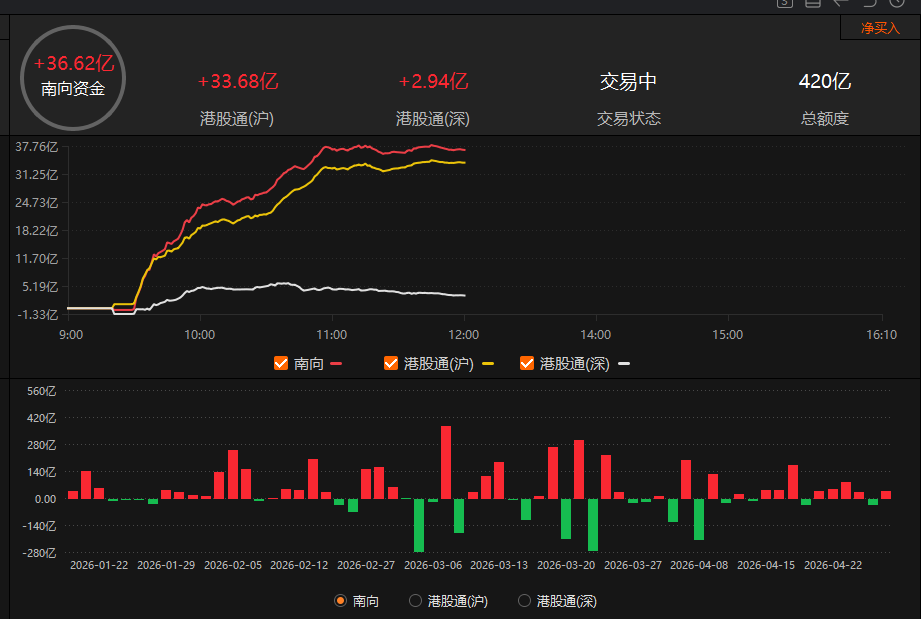Screen dimensions: 921x619
Task: Toggle the 港股通(深) line checkbox
Action: coord(527,364)
